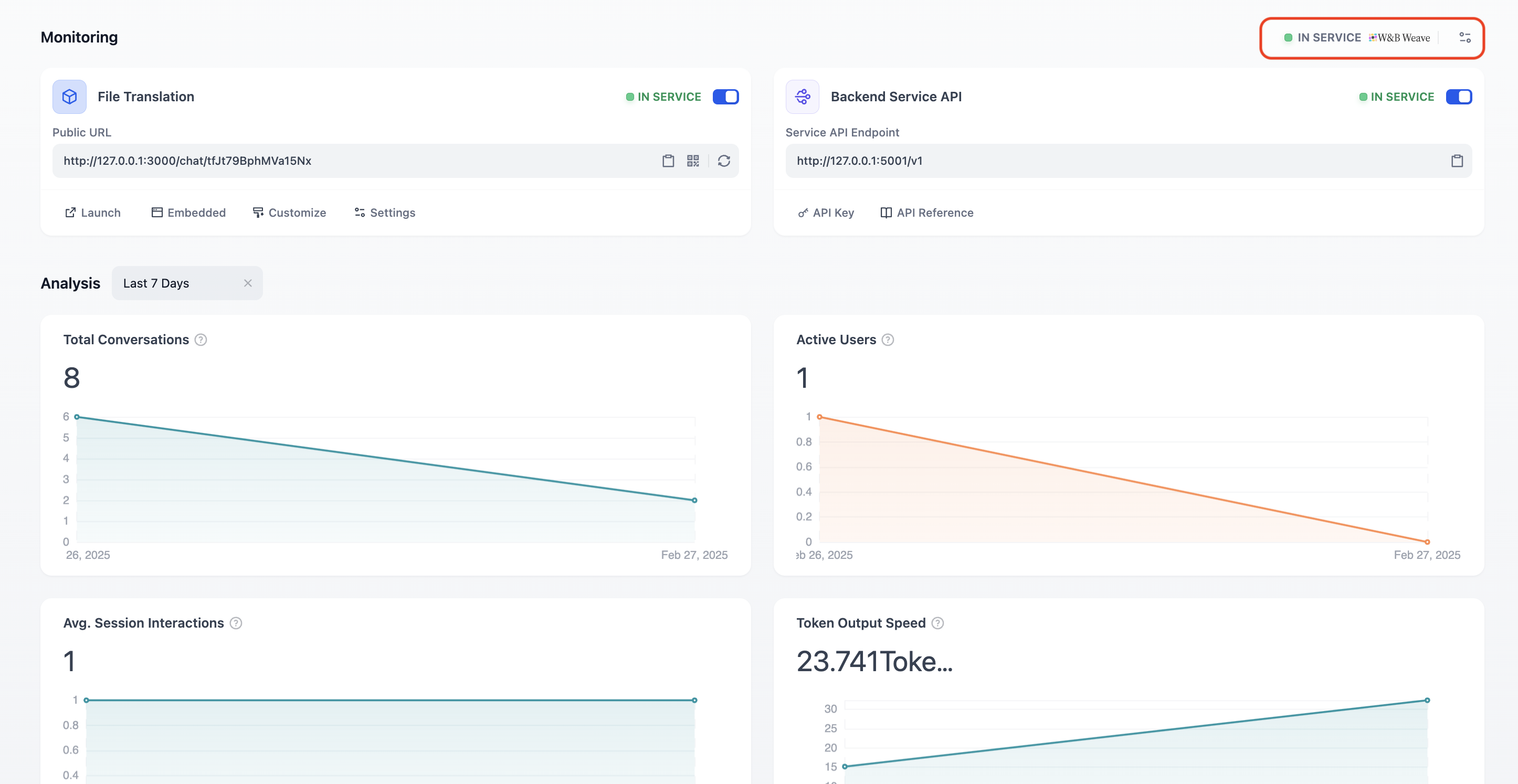Click Active Users help icon

888,340
